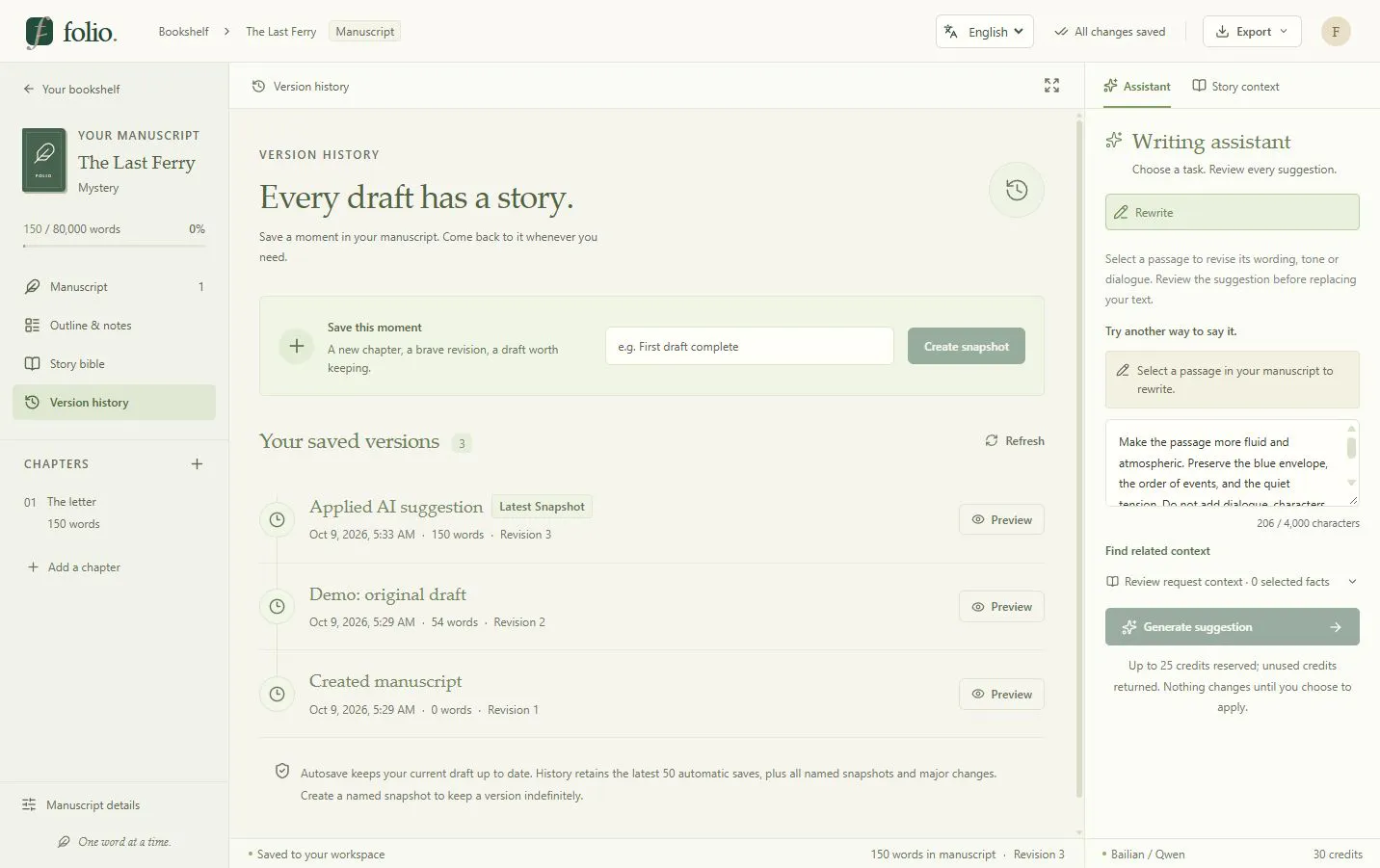
Task: Click the large history clock icon near headline
Action: tap(1017, 190)
